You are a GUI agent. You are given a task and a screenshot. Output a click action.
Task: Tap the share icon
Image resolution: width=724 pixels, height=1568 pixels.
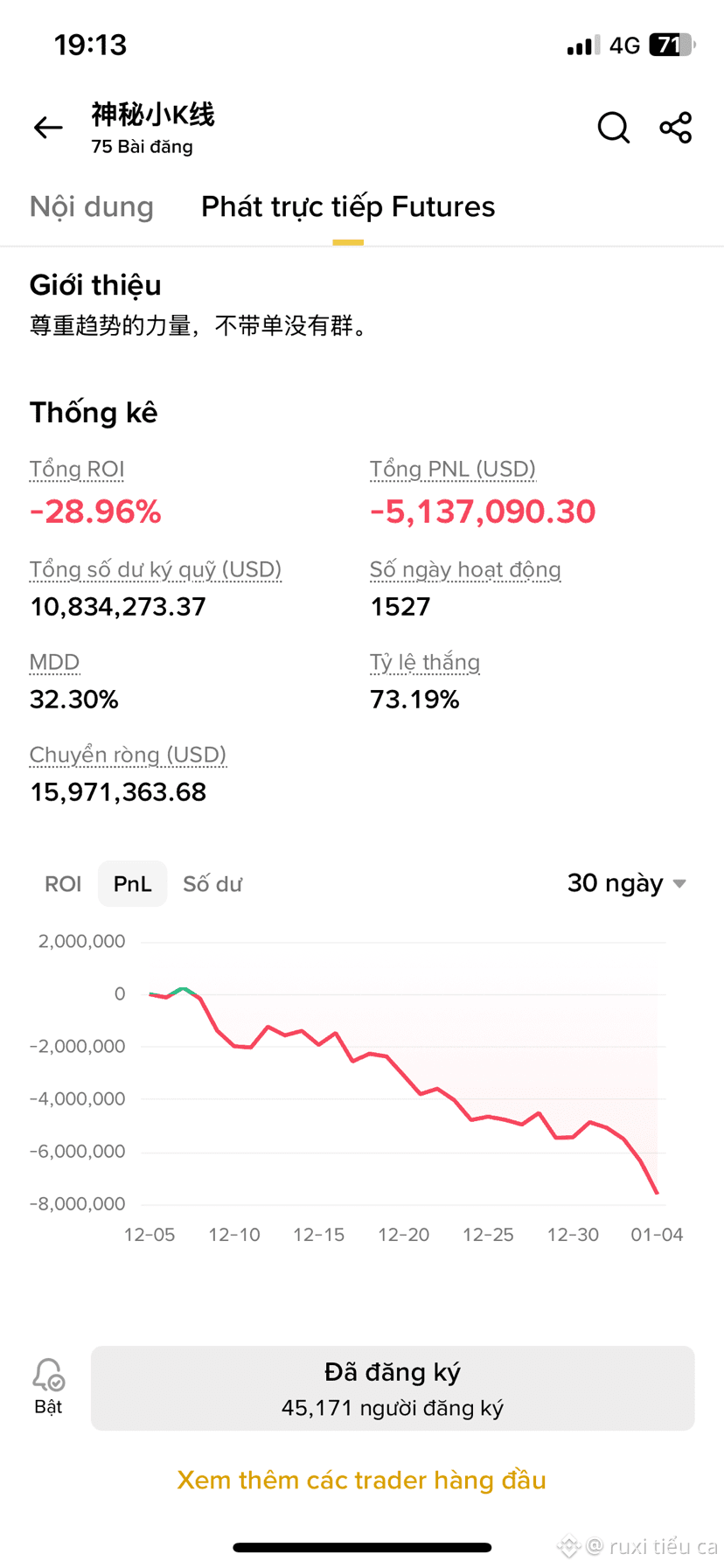676,128
